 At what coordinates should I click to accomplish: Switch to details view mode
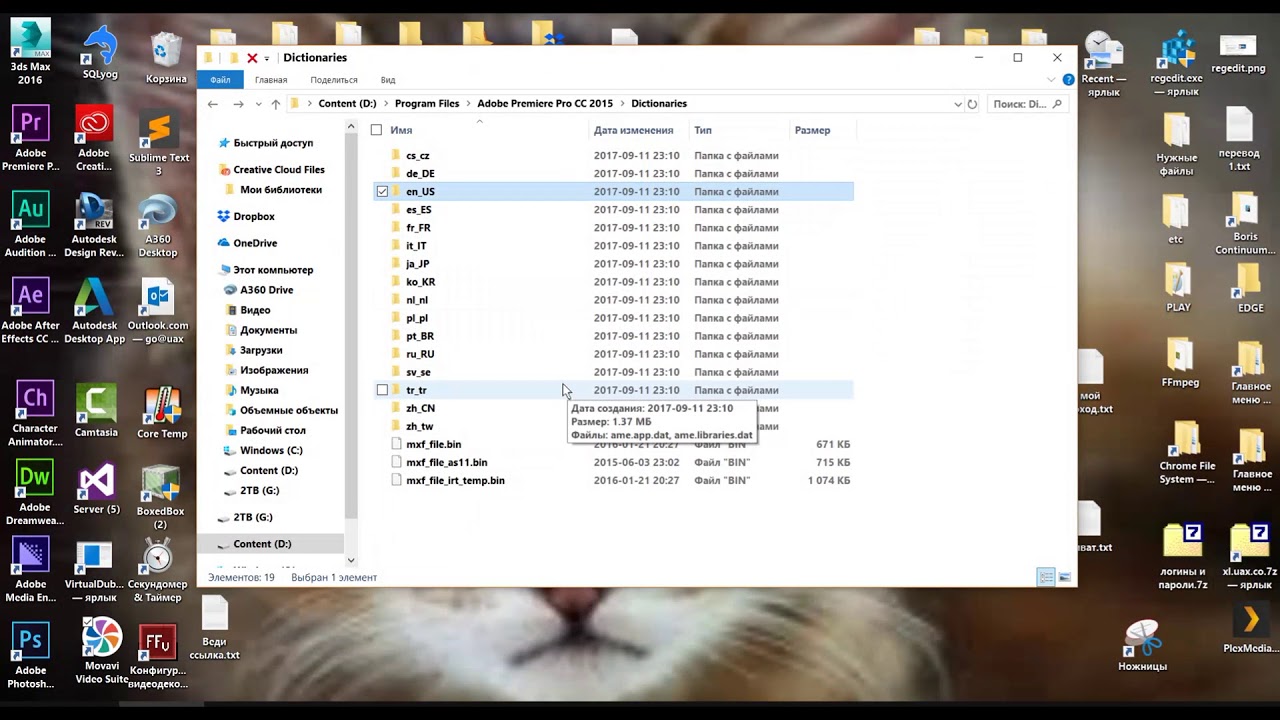[x=1046, y=577]
